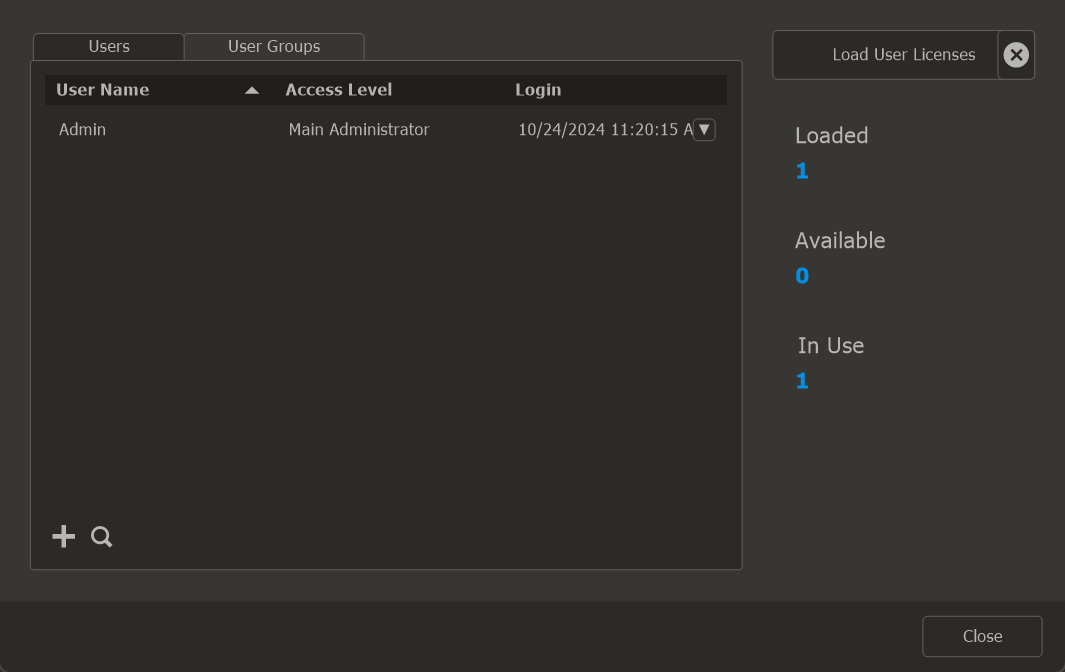
Task: Click the Loaded license count value
Action: point(802,171)
